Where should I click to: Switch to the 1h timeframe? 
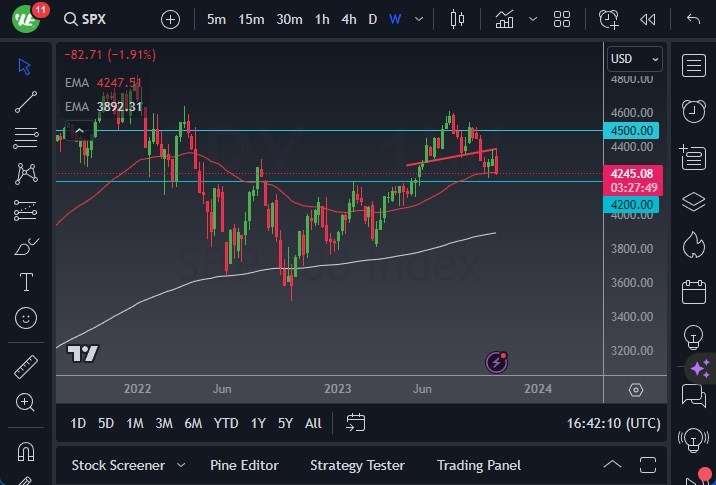(x=322, y=19)
